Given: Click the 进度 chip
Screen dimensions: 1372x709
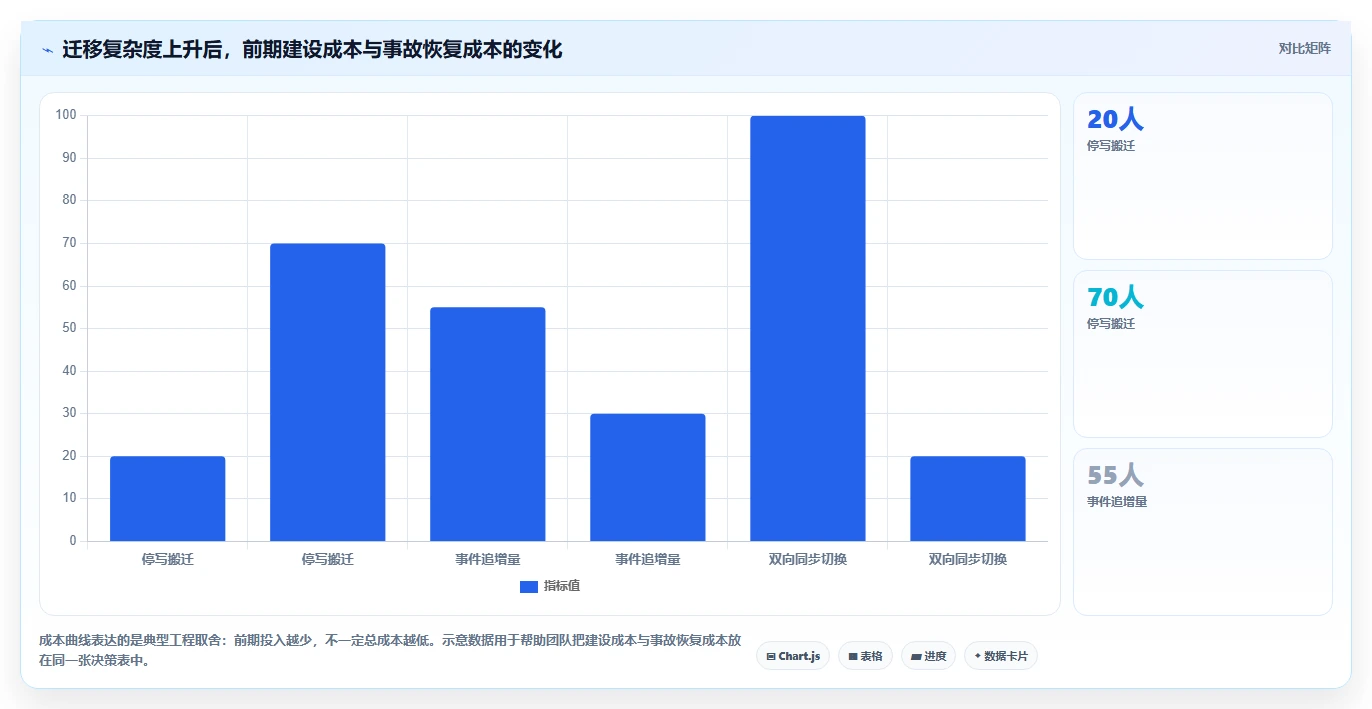Looking at the screenshot, I should [928, 656].
